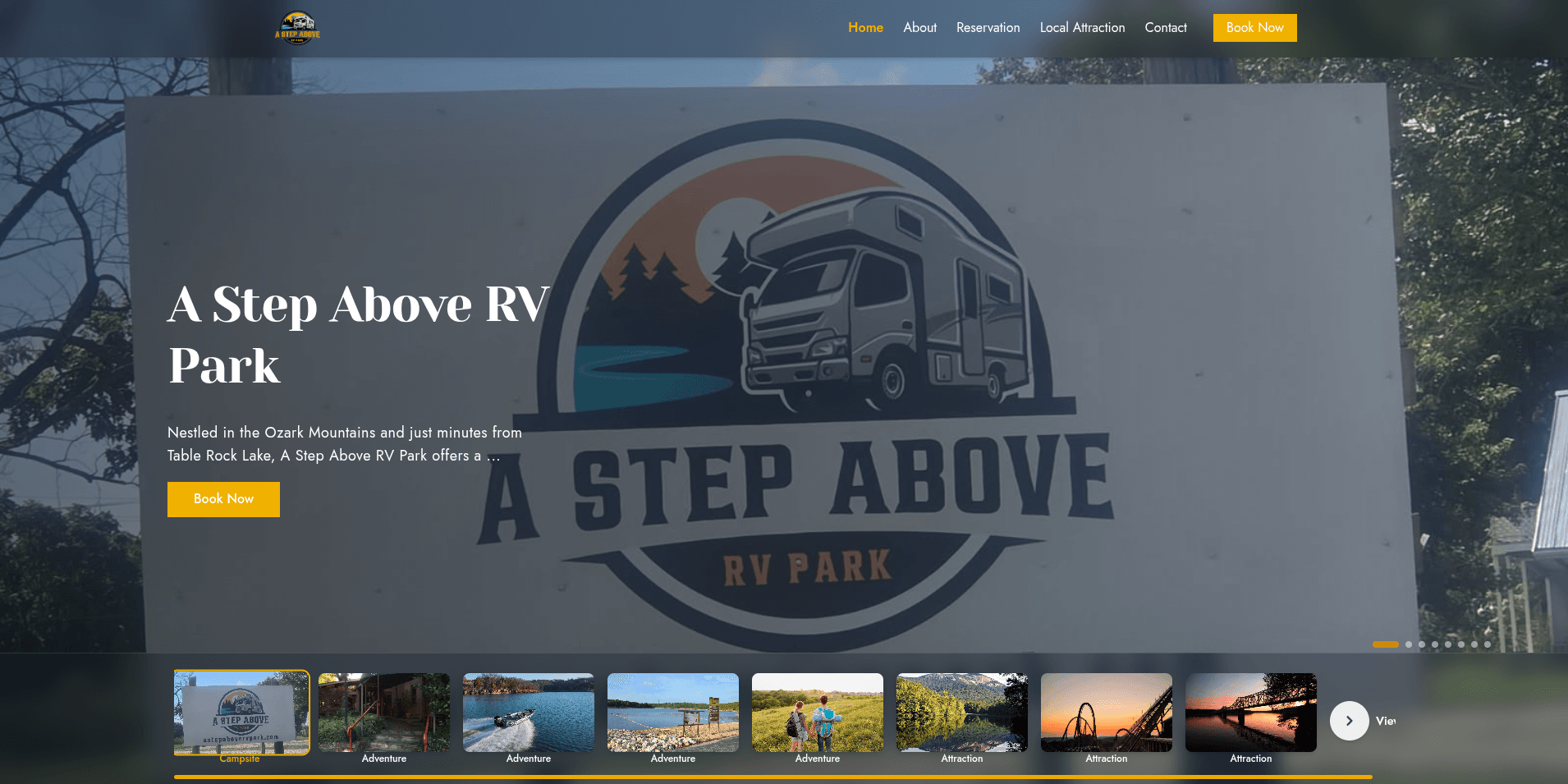Open the cabin stairs Adventure thumbnail
Screen dimensions: 1568x784
[383, 713]
